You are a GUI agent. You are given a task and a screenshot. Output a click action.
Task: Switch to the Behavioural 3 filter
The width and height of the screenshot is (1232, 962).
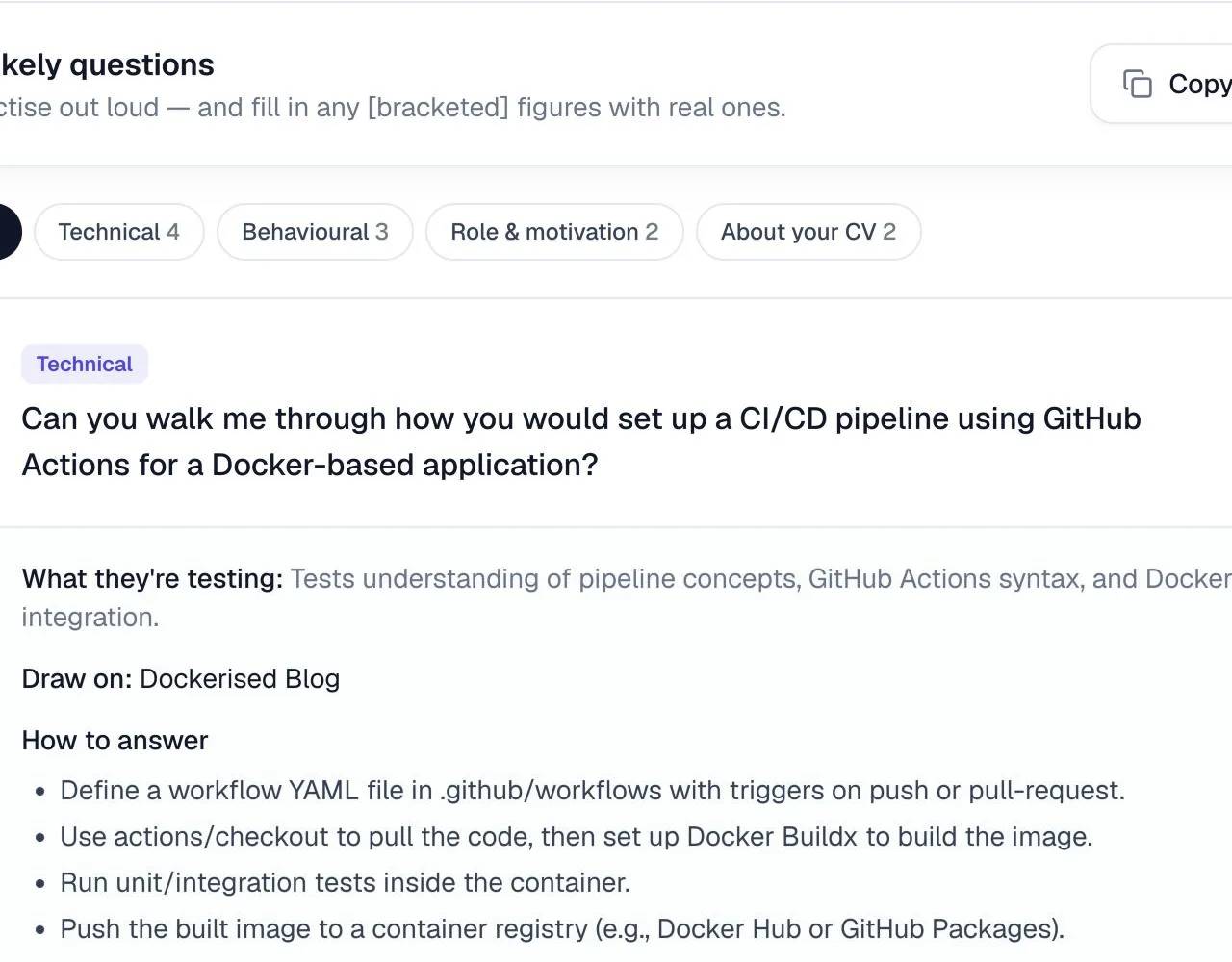[315, 232]
